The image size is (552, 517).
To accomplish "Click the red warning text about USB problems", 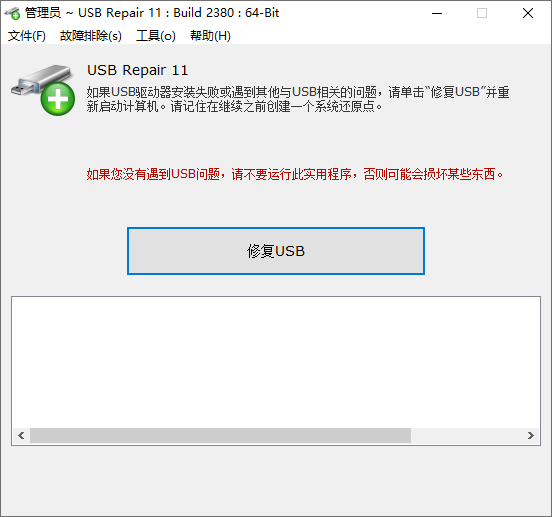I will tap(295, 174).
